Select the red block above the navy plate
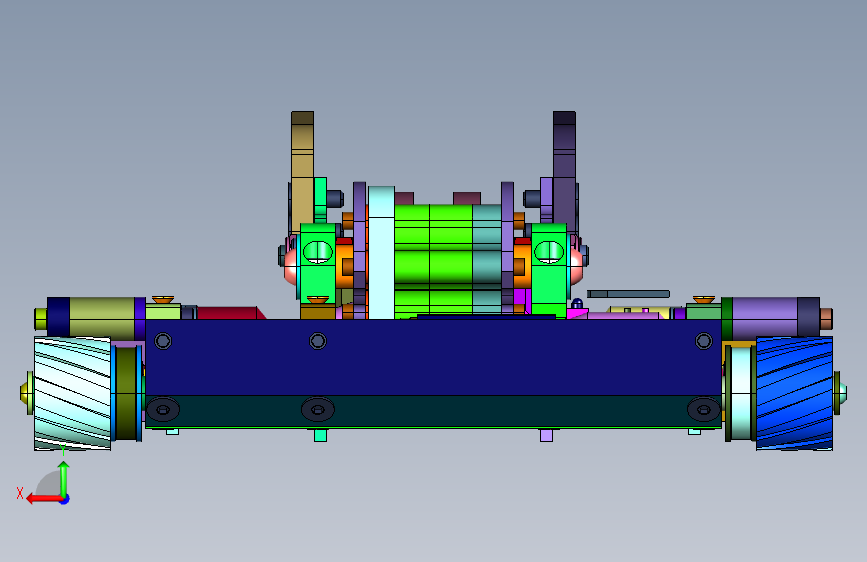The height and width of the screenshot is (562, 867). pyautogui.click(x=228, y=313)
